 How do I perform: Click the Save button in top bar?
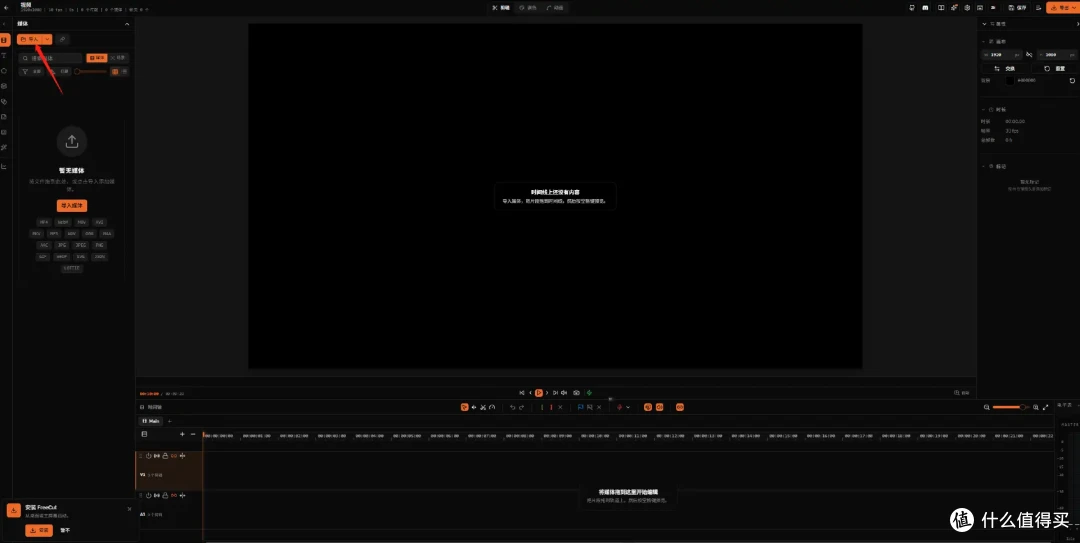tap(1017, 8)
